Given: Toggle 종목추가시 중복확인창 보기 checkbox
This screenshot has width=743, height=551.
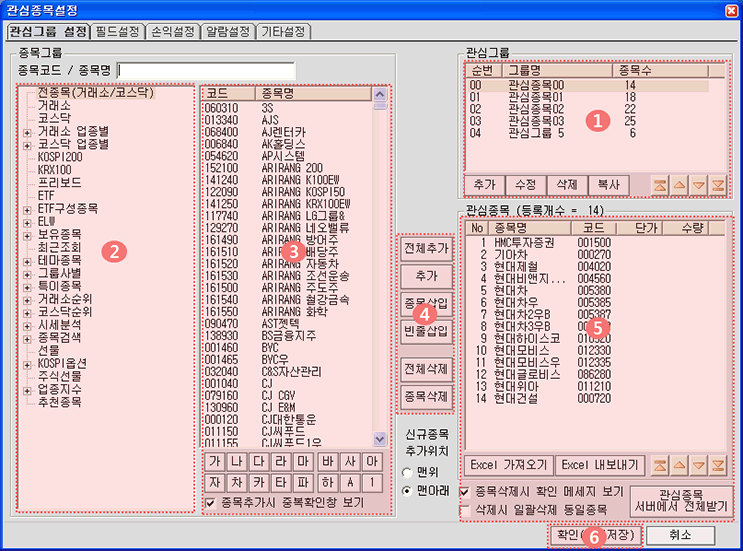Looking at the screenshot, I should 209,502.
